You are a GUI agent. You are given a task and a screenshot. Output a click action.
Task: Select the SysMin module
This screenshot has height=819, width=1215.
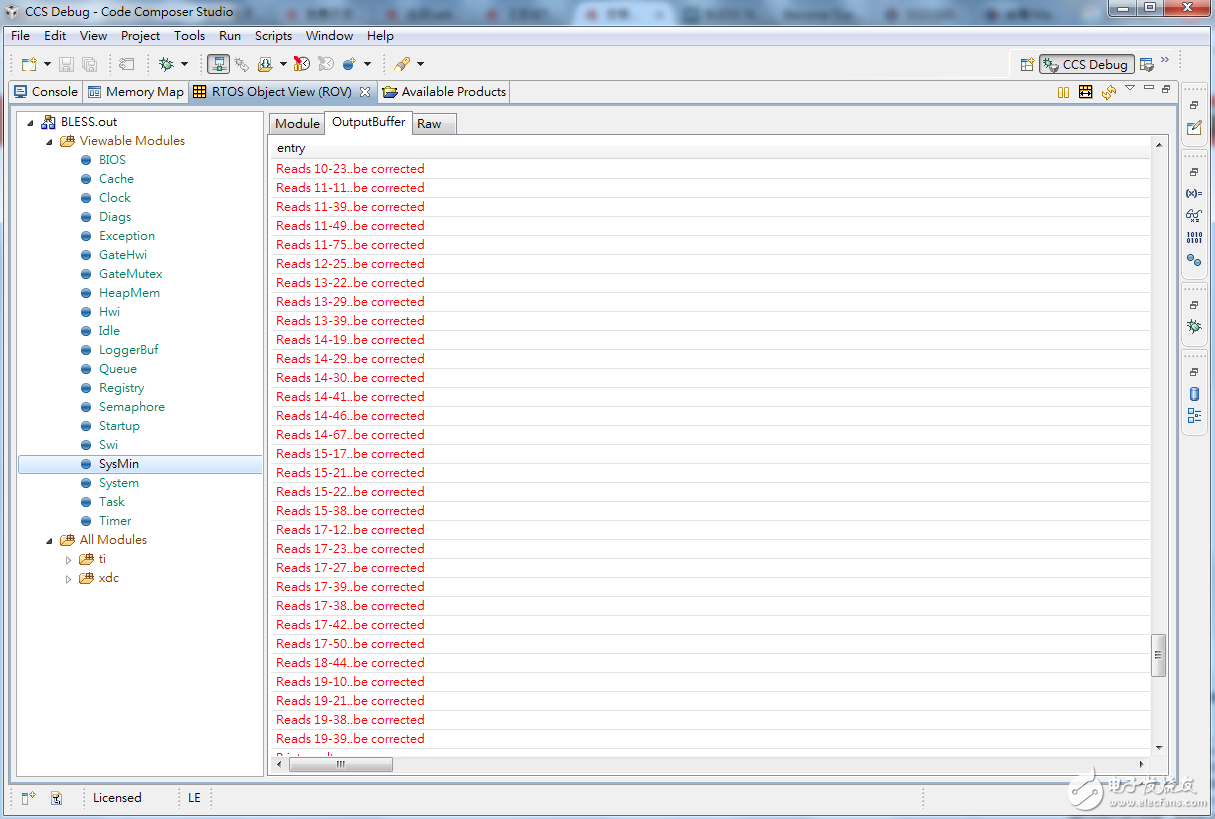pos(119,464)
